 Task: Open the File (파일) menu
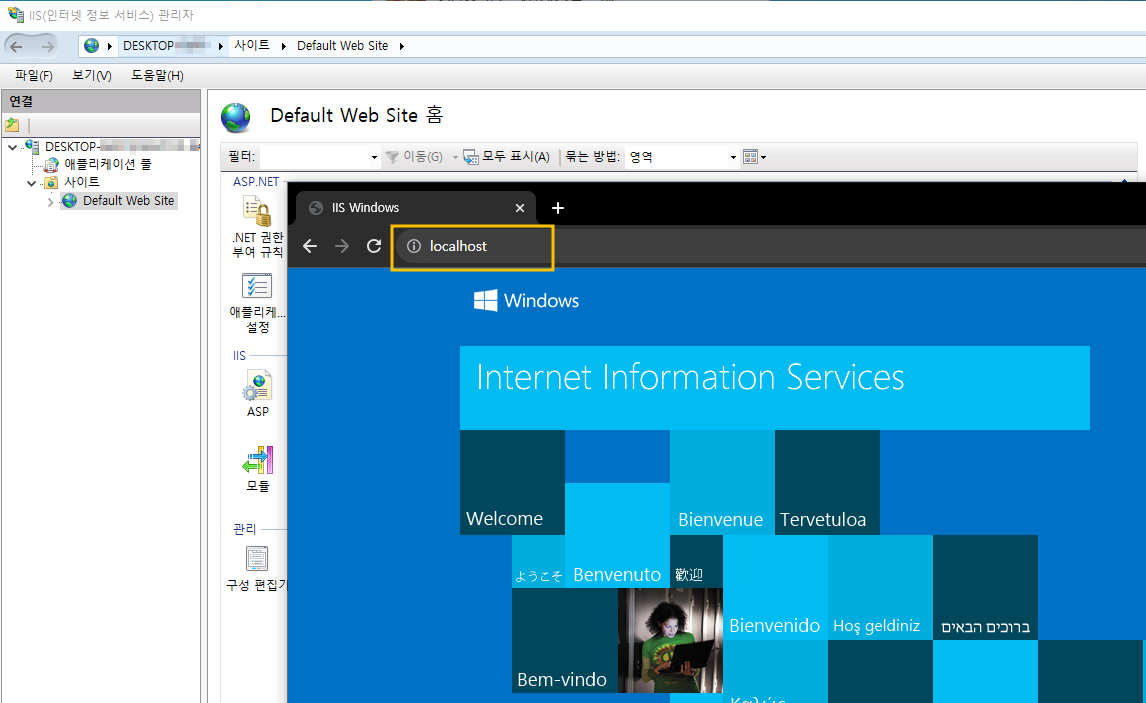[x=34, y=75]
